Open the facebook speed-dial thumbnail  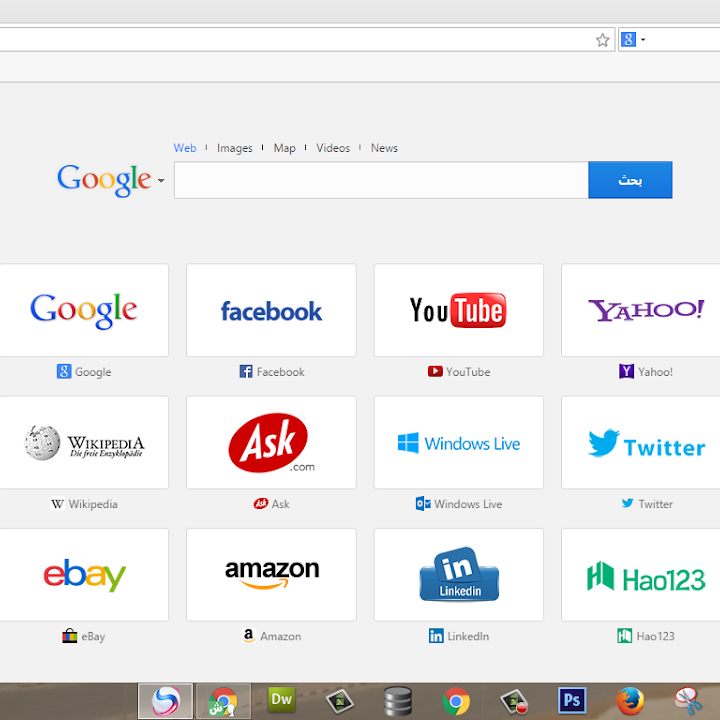pos(271,310)
